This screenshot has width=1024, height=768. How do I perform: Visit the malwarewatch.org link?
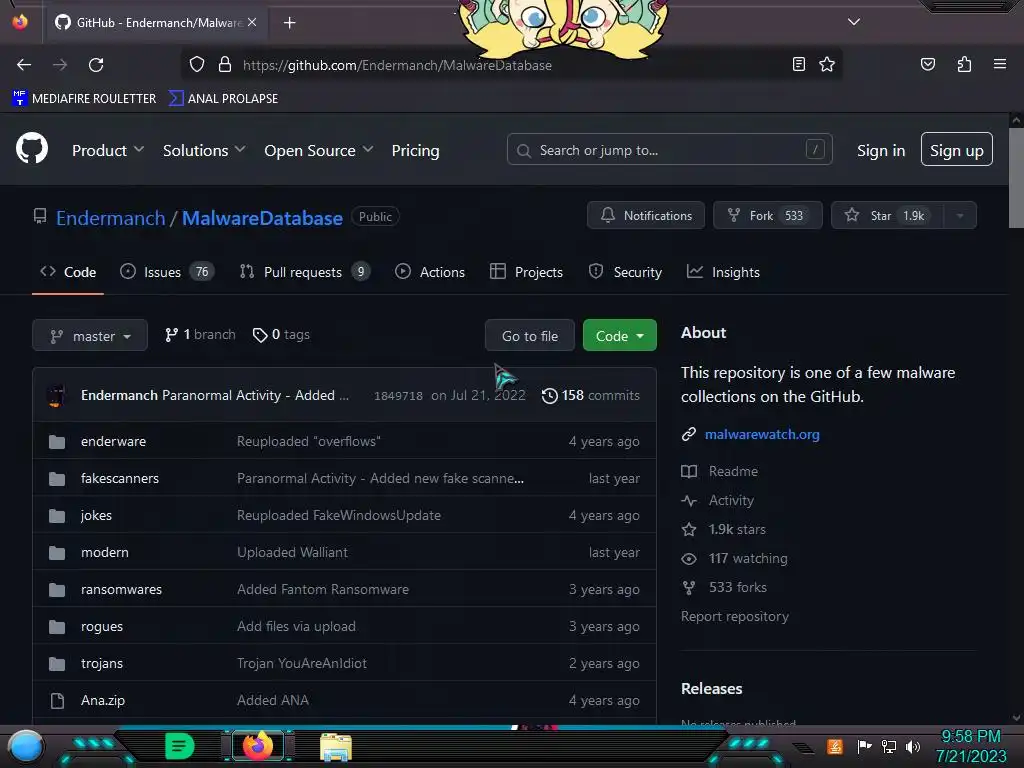tap(761, 434)
